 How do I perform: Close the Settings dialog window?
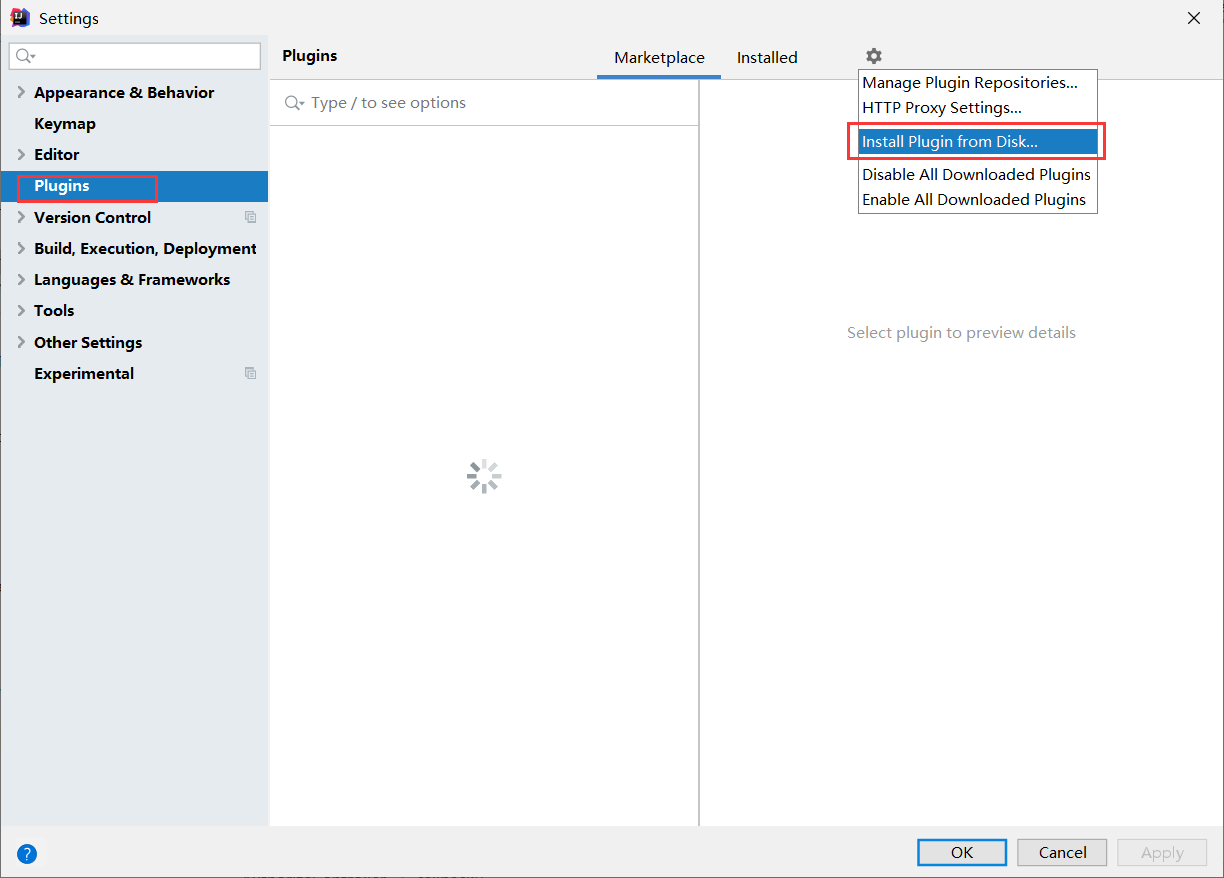click(x=1194, y=18)
